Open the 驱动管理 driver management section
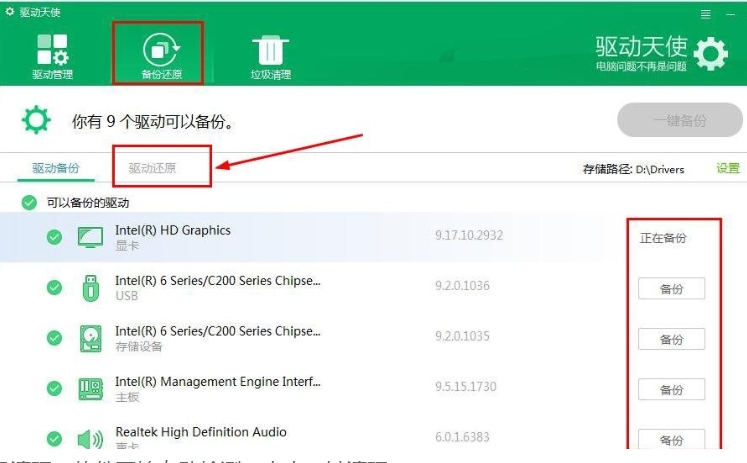Viewport: 747px width, 463px height. tap(52, 56)
